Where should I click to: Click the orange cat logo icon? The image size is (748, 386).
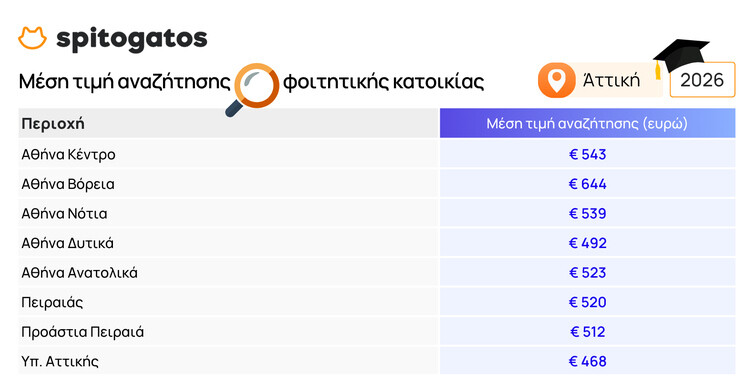32,38
